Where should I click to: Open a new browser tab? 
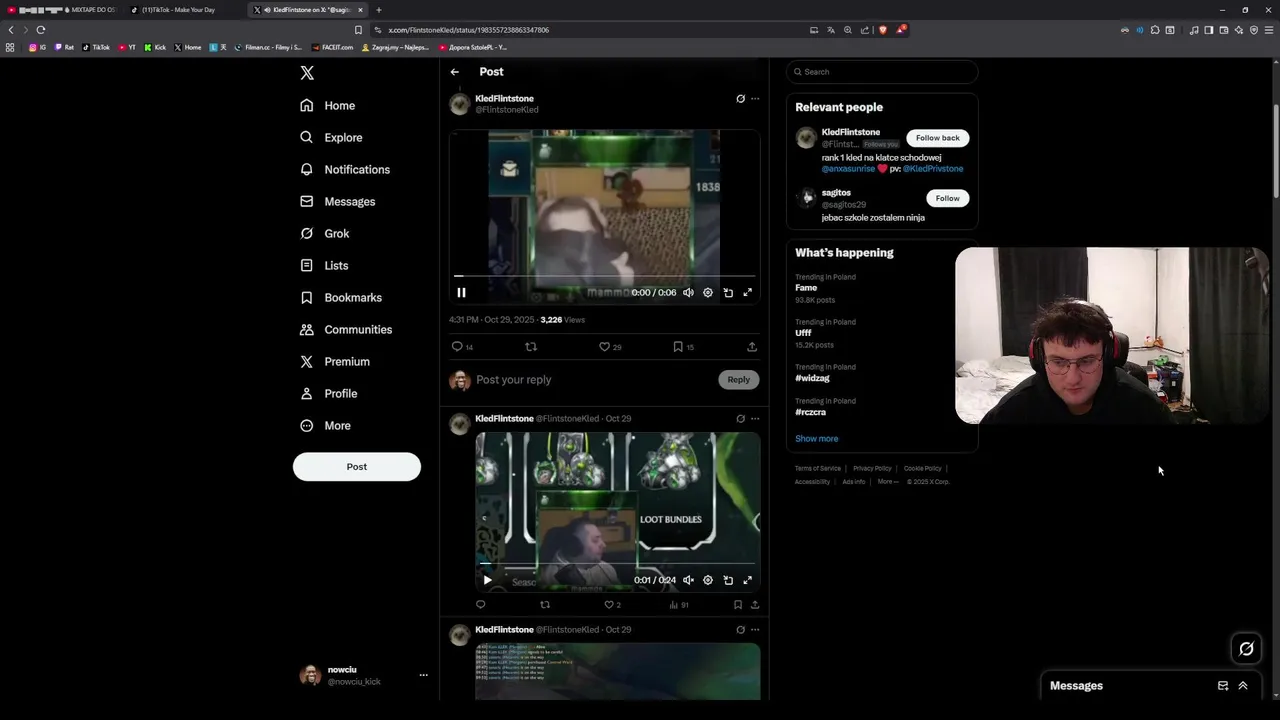(379, 10)
